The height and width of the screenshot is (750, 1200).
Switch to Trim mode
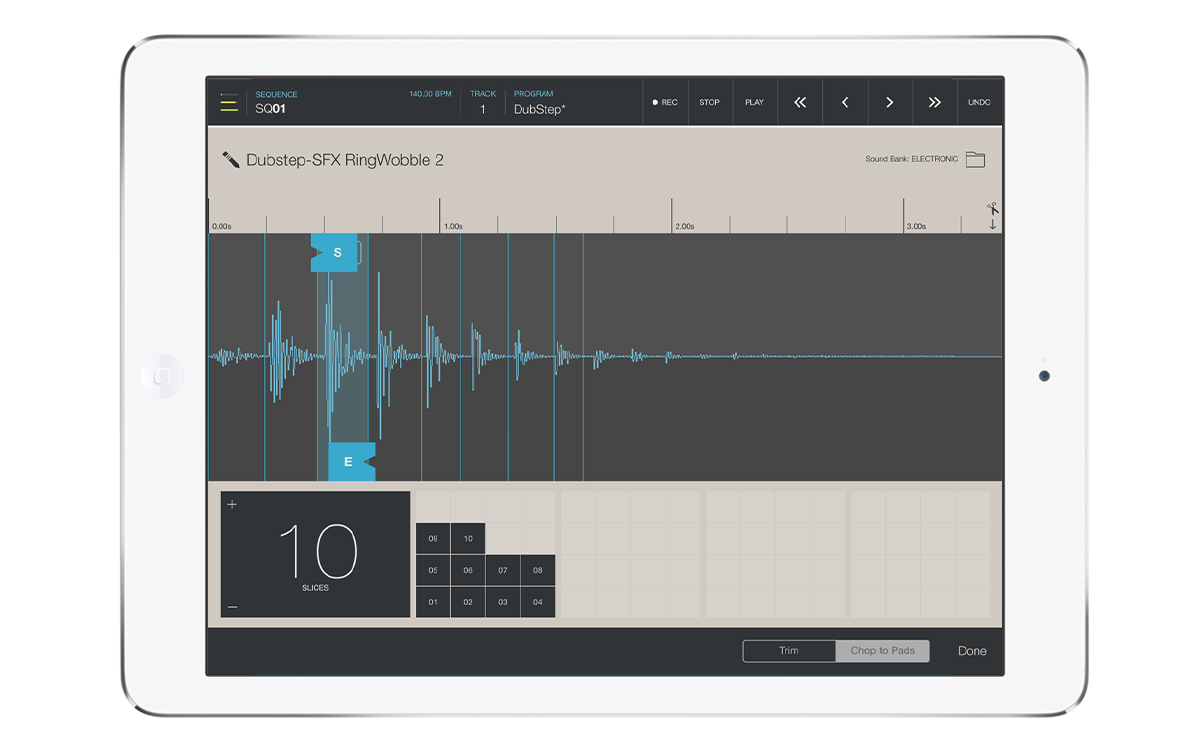coord(789,651)
